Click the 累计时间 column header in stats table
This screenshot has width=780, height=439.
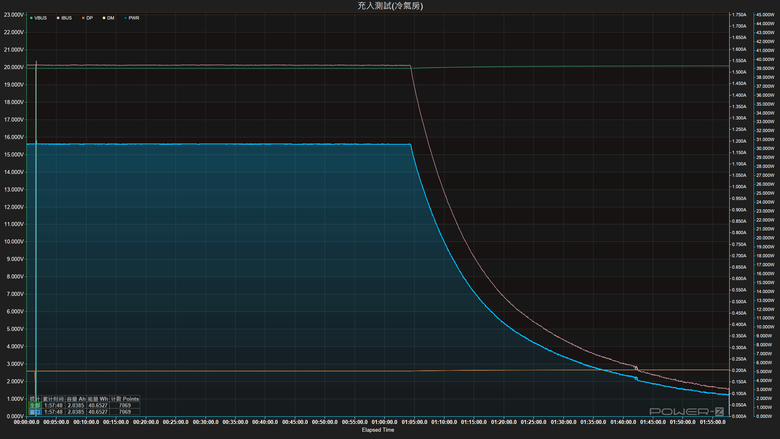(53, 399)
